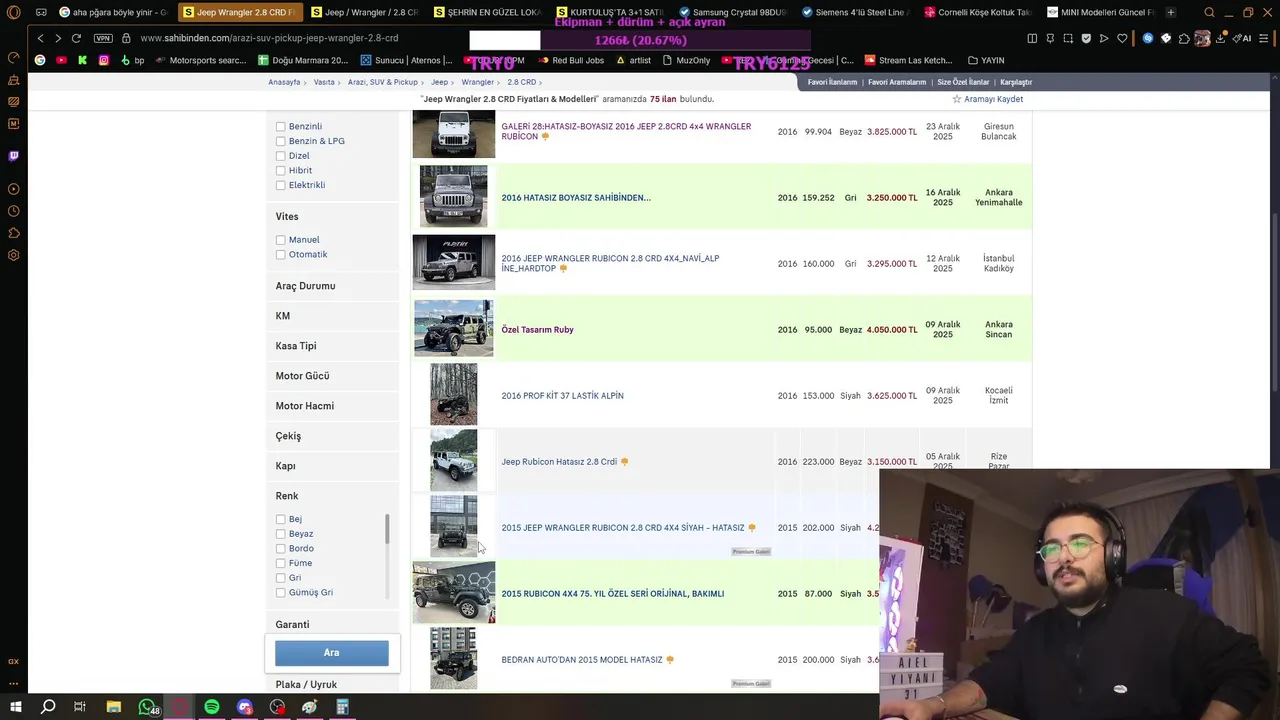Check the Beyaz color filter
Viewport: 1280px width, 720px height.
(x=280, y=534)
